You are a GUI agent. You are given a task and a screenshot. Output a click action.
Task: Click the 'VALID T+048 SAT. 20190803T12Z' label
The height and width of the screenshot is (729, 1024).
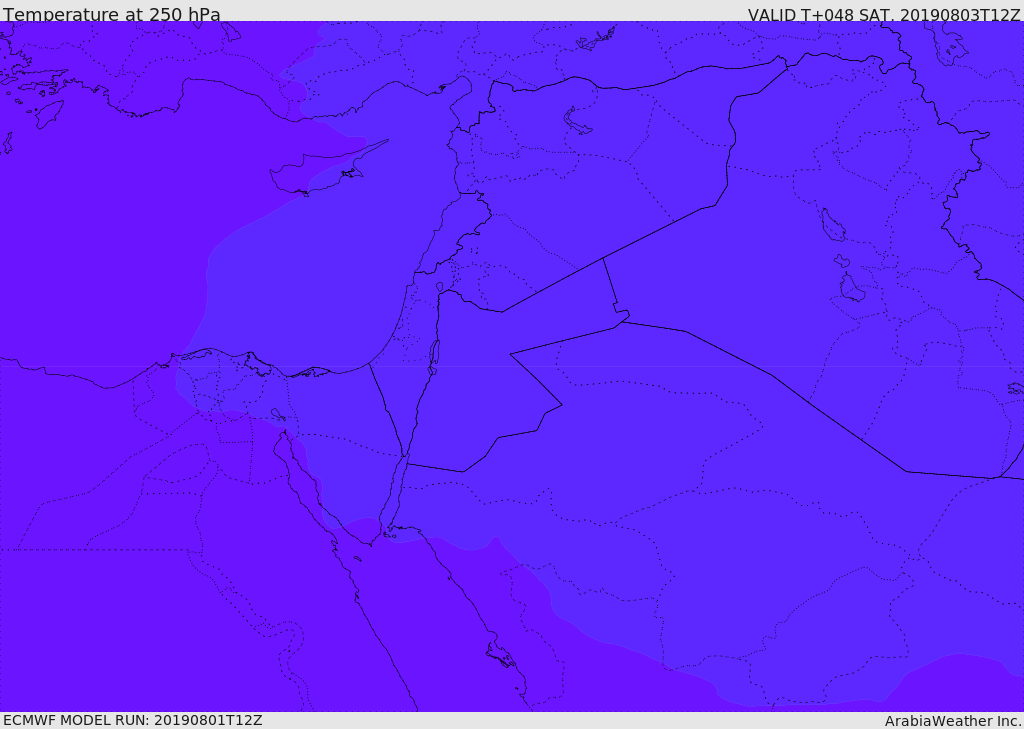[884, 15]
